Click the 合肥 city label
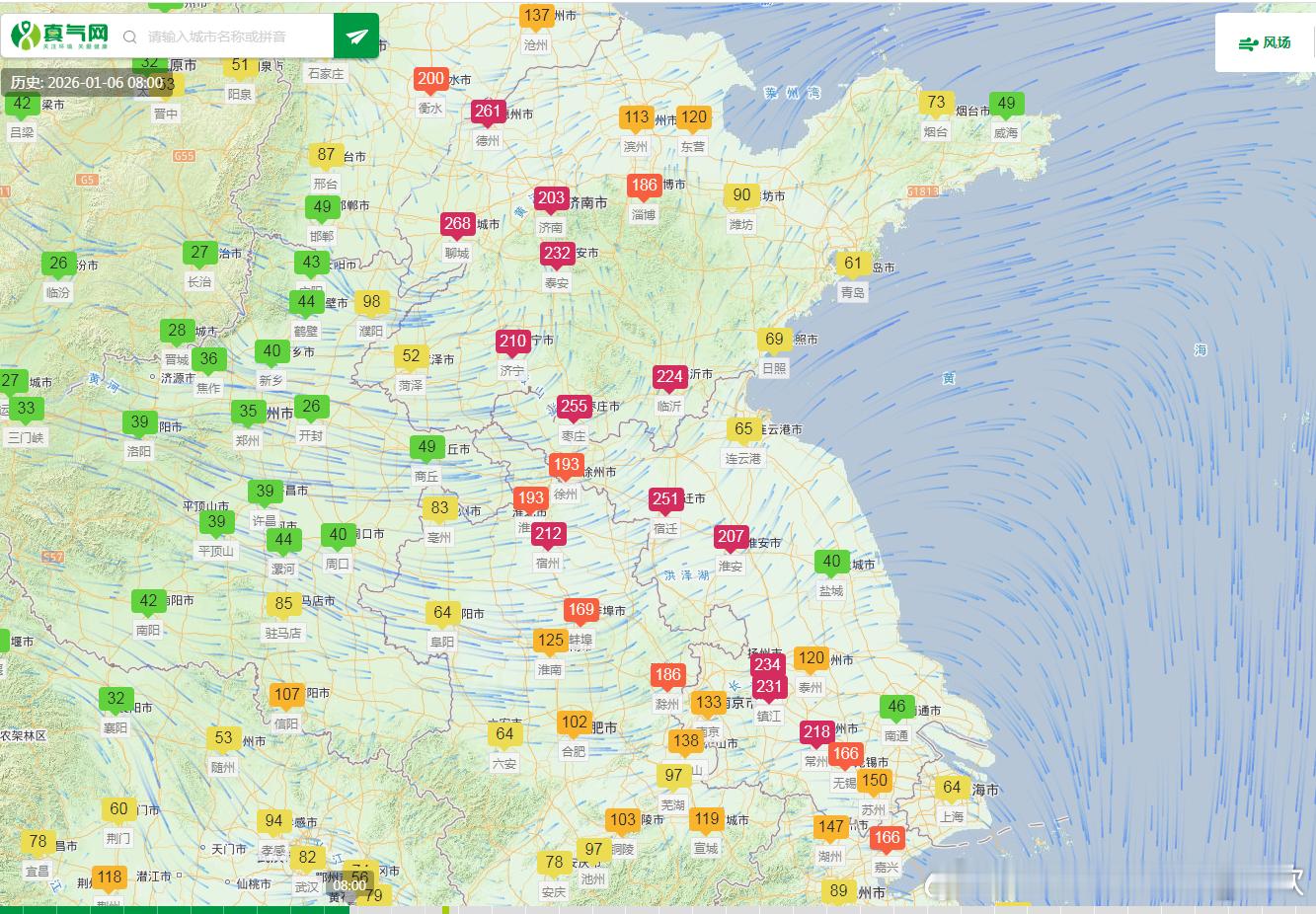The width and height of the screenshot is (1316, 914). (574, 751)
